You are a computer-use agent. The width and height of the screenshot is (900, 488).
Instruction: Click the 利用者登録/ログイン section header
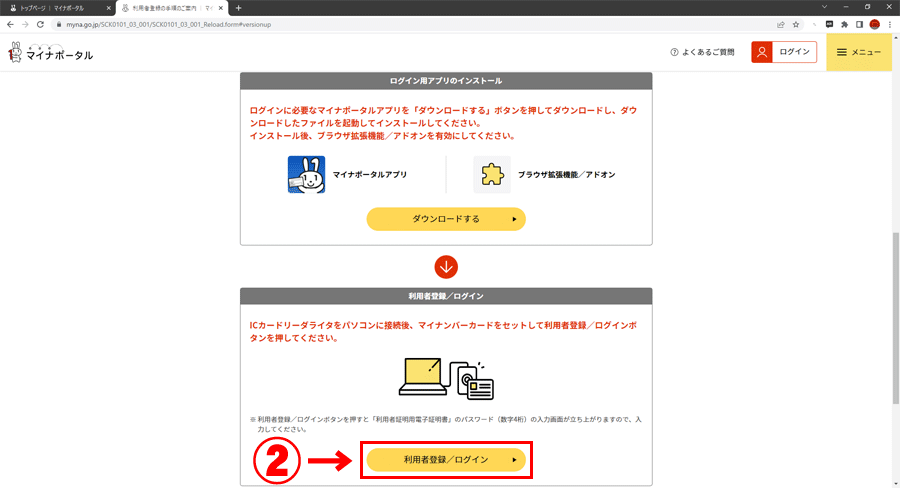tap(446, 296)
